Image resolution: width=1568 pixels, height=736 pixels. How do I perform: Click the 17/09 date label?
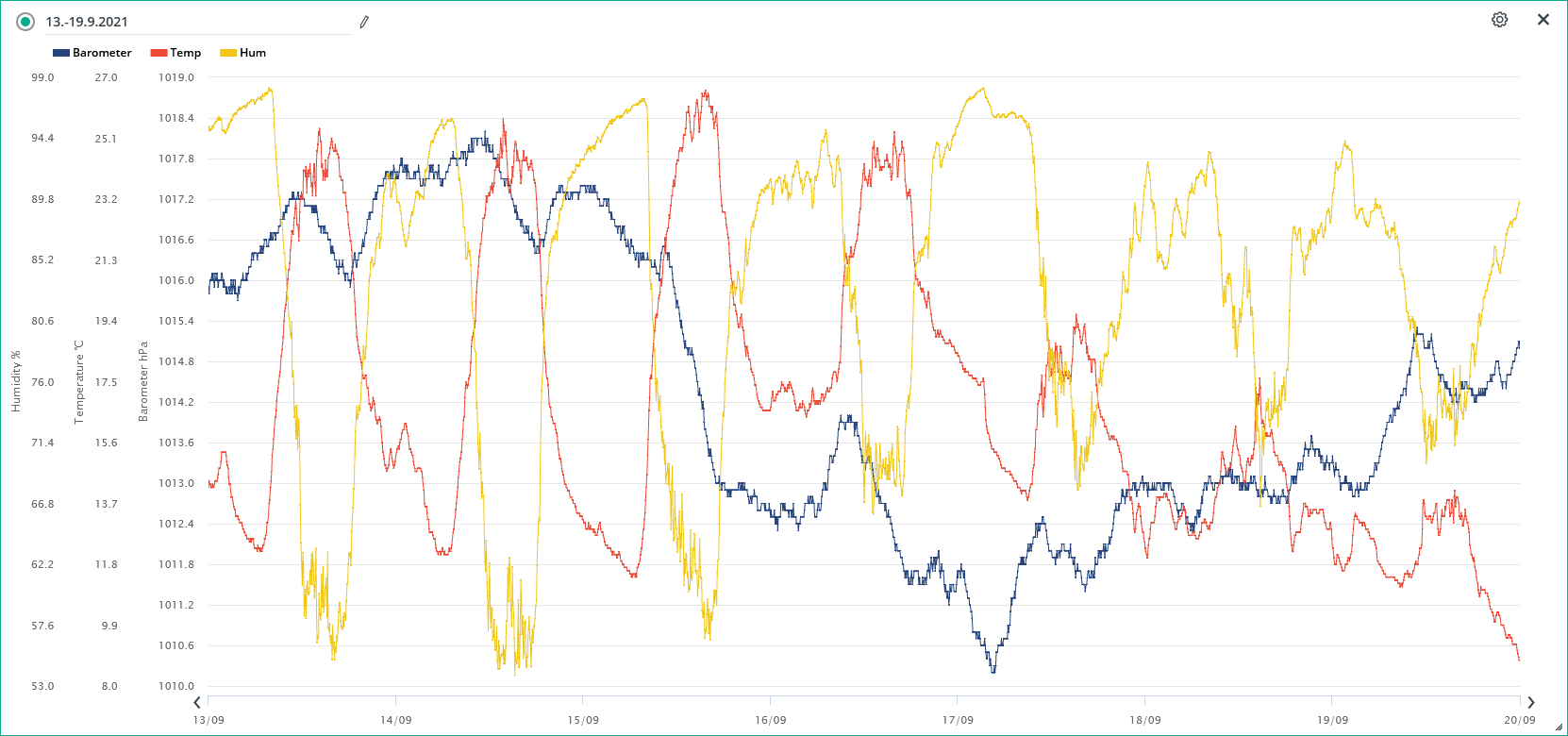point(958,720)
